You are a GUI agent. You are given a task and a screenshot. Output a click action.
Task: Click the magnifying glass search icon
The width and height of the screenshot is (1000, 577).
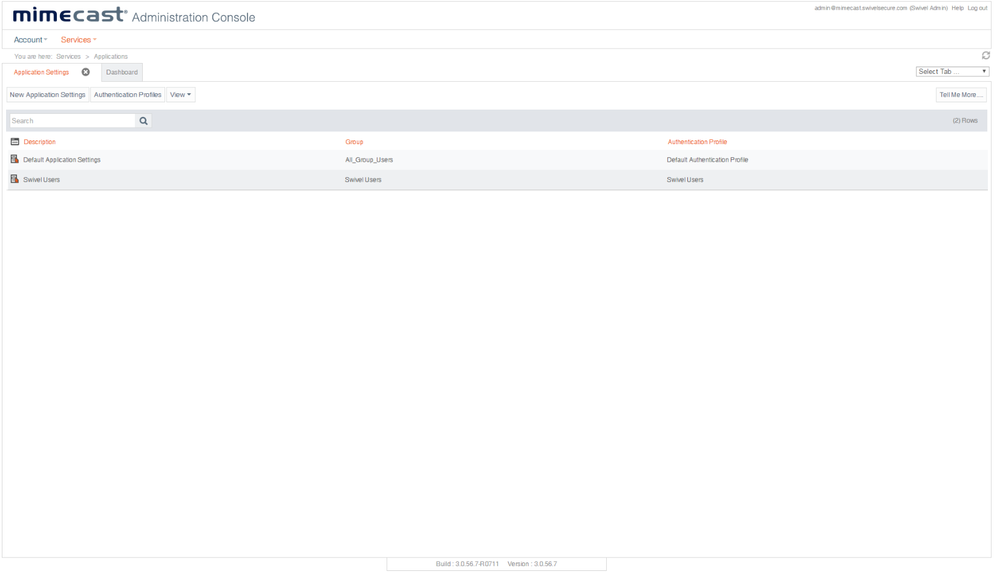pyautogui.click(x=143, y=119)
